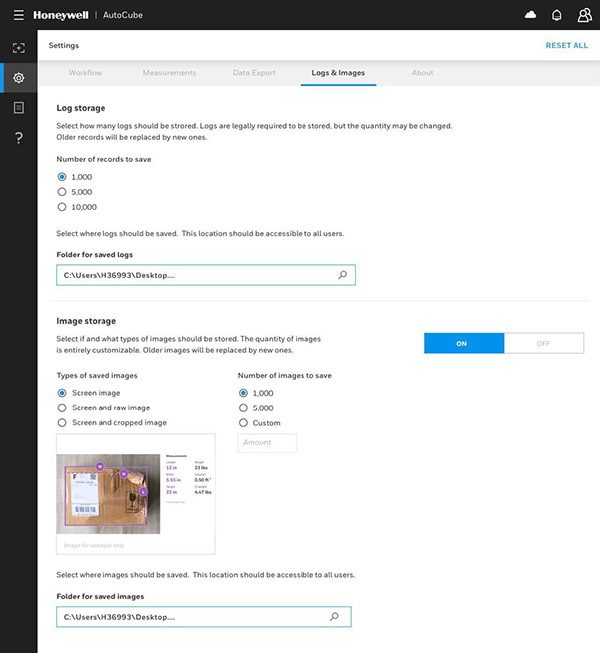Open the measurement scan sidebar icon
The image size is (600, 653).
[19, 48]
